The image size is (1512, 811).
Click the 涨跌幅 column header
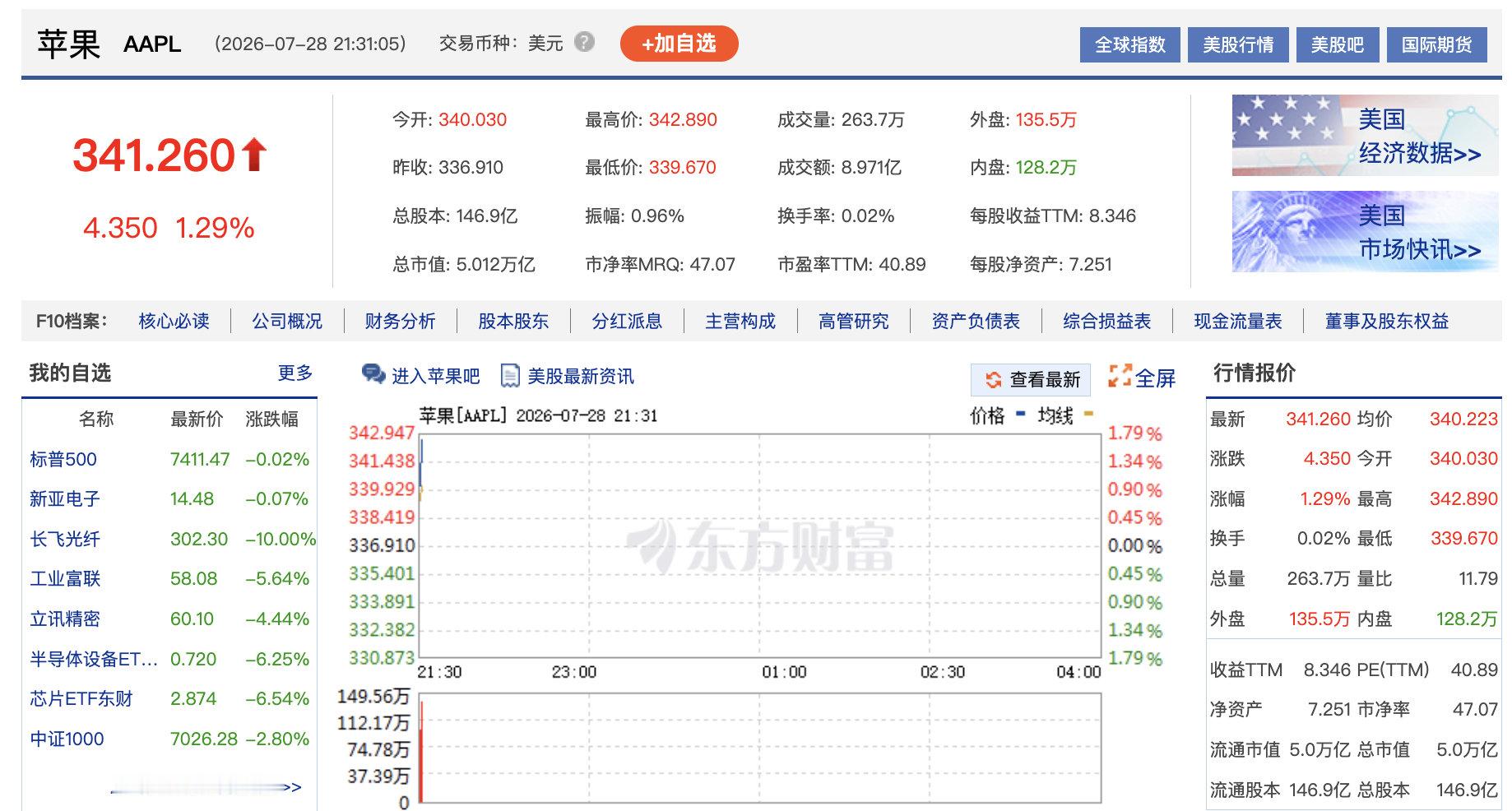272,419
